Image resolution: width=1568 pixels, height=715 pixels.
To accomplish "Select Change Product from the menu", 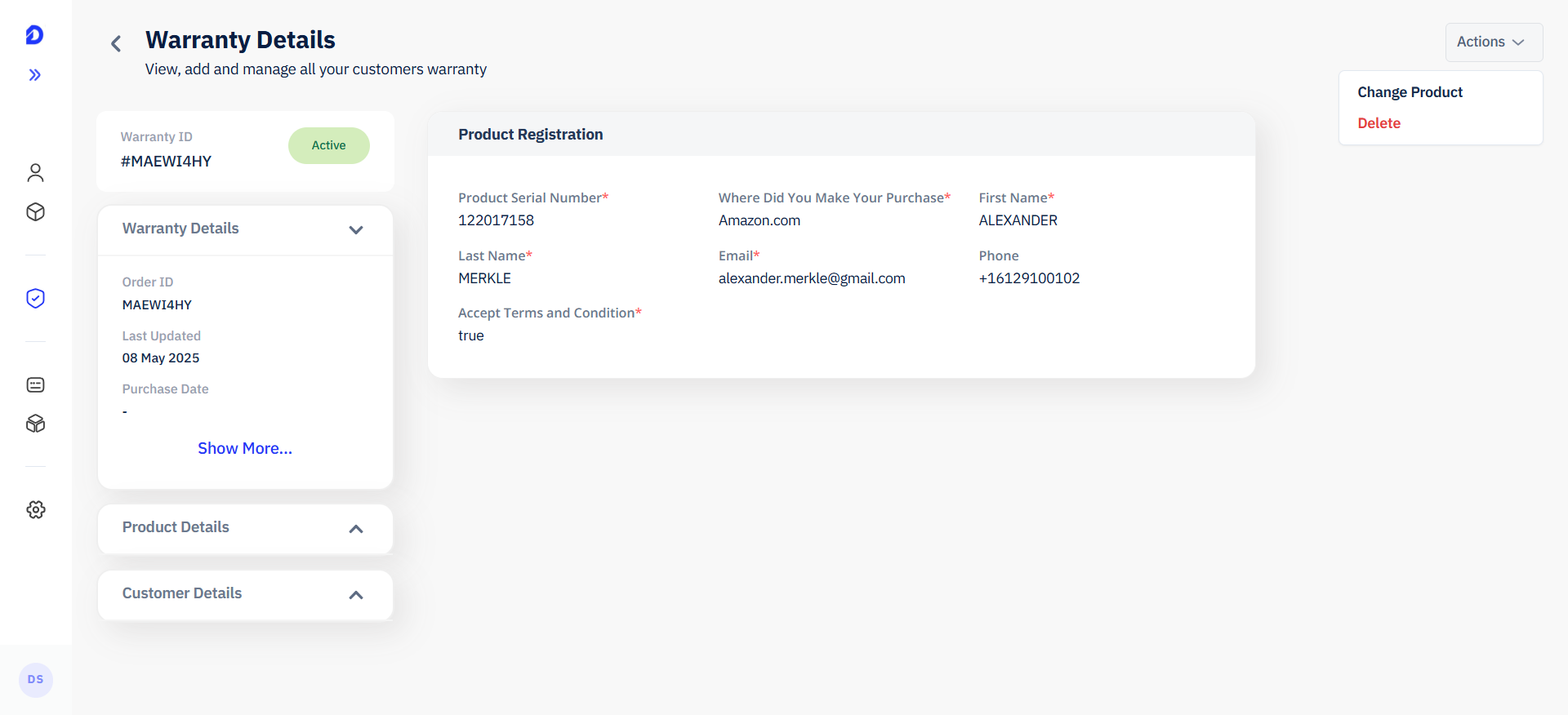I will 1410,92.
